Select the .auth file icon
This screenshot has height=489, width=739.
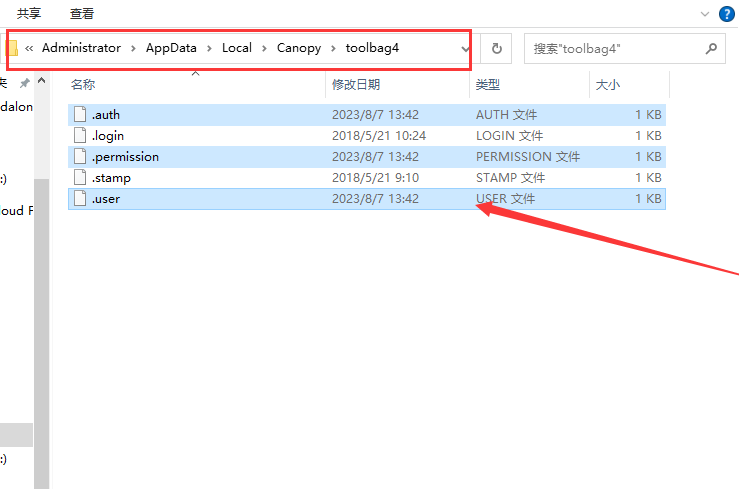[x=80, y=114]
